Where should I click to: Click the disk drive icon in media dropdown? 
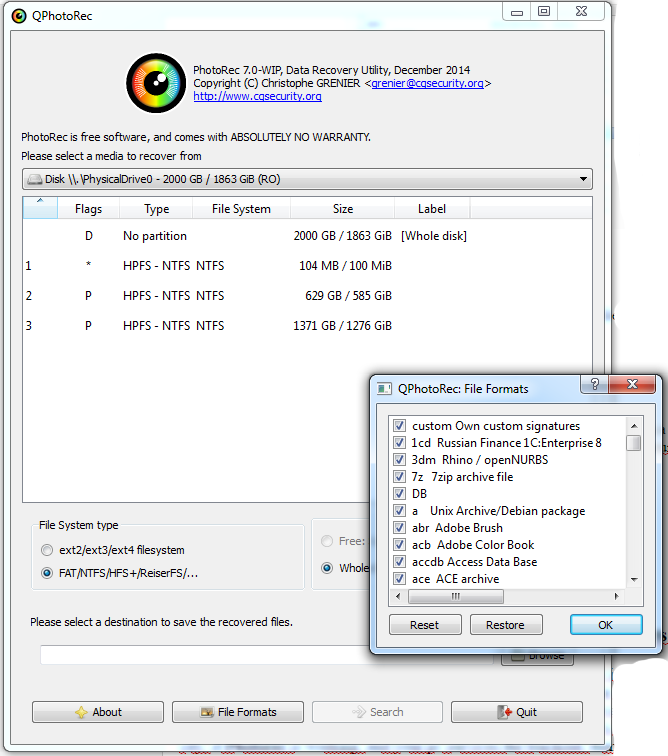pyautogui.click(x=35, y=179)
